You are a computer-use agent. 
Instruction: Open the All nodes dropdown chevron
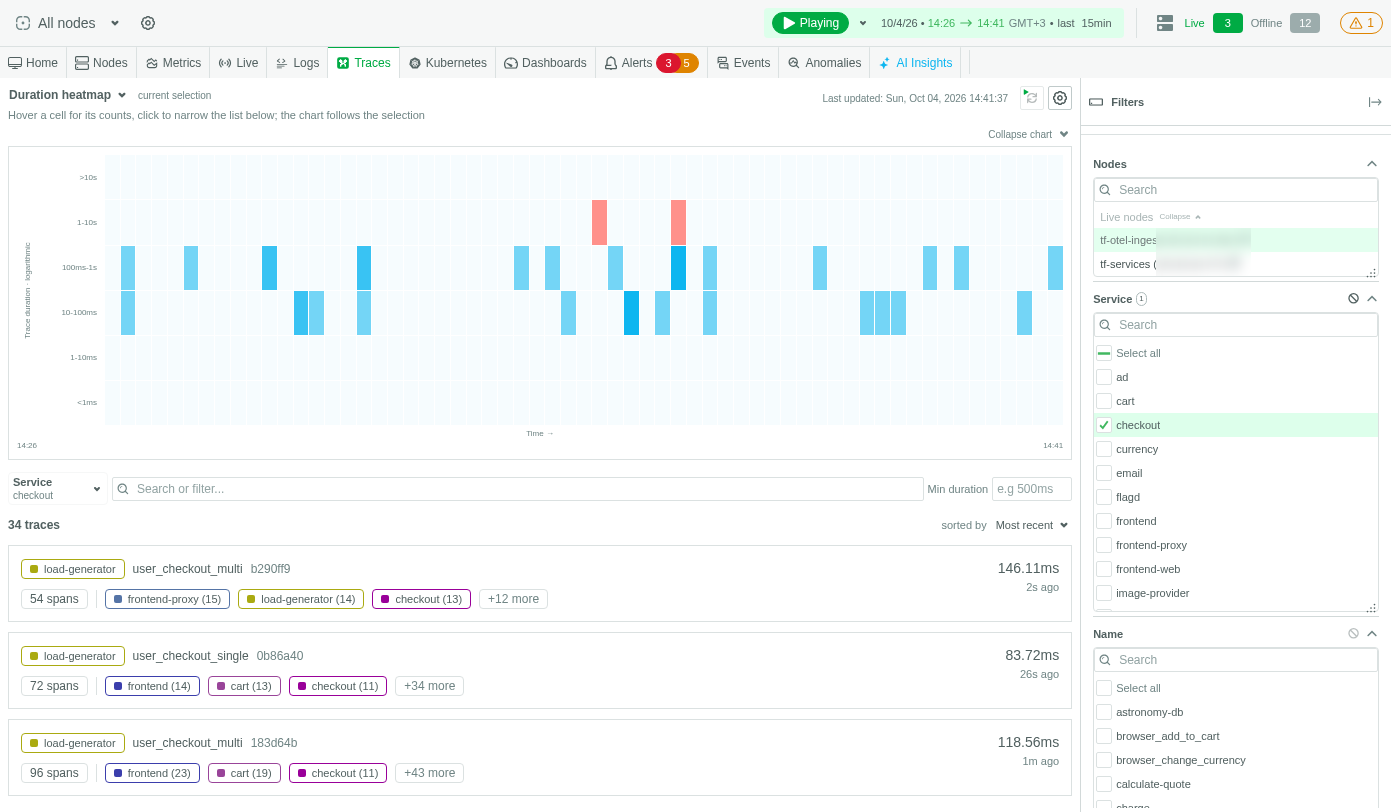(115, 23)
